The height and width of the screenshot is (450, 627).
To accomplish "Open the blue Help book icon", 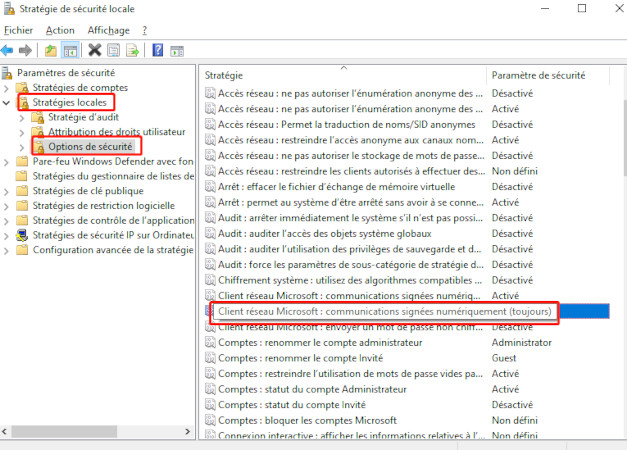I will pos(158,50).
